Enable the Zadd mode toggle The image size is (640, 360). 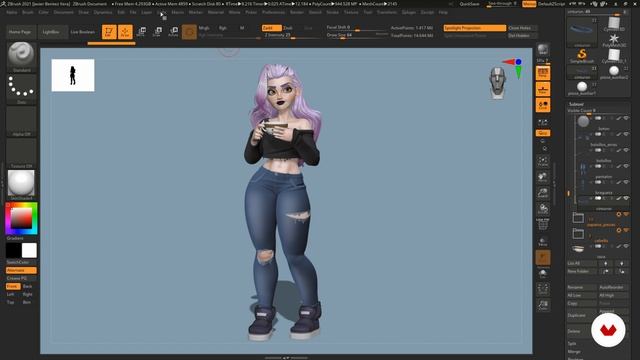[x=271, y=28]
